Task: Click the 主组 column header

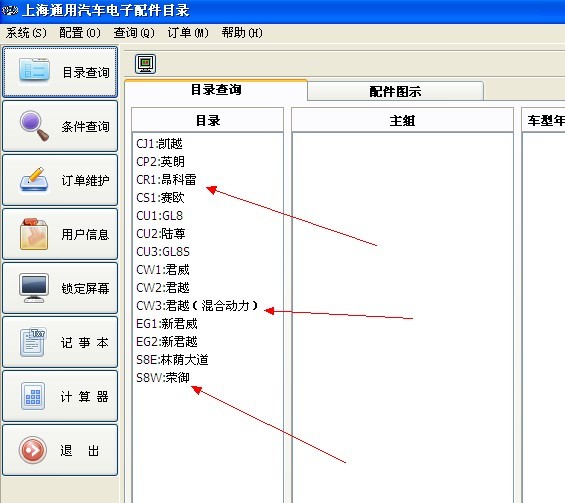Action: coord(402,120)
